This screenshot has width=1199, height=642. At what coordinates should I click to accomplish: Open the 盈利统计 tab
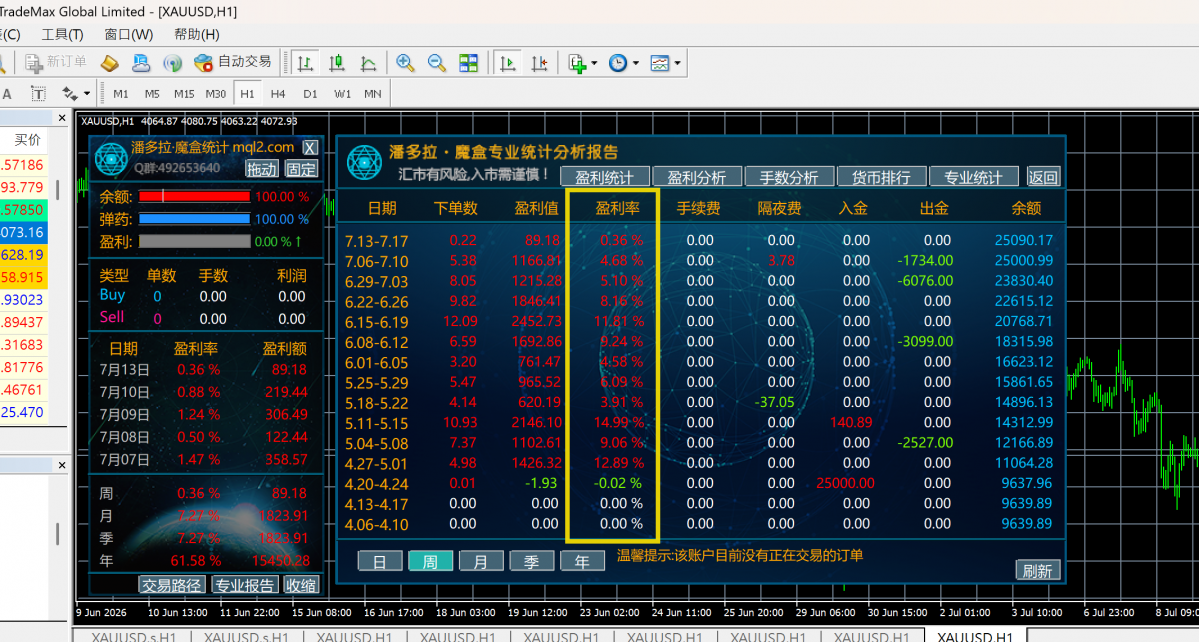click(604, 177)
